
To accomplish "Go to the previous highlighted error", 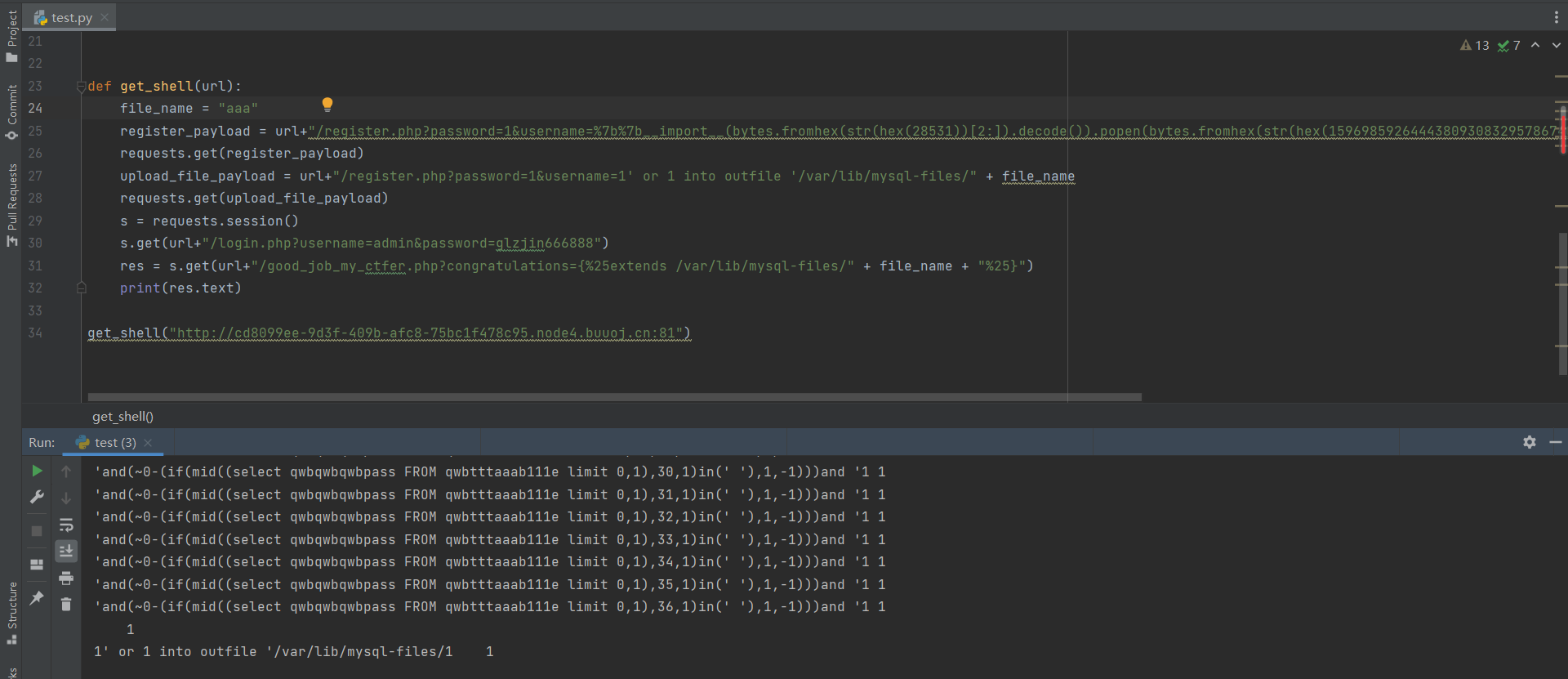I will click(1535, 46).
